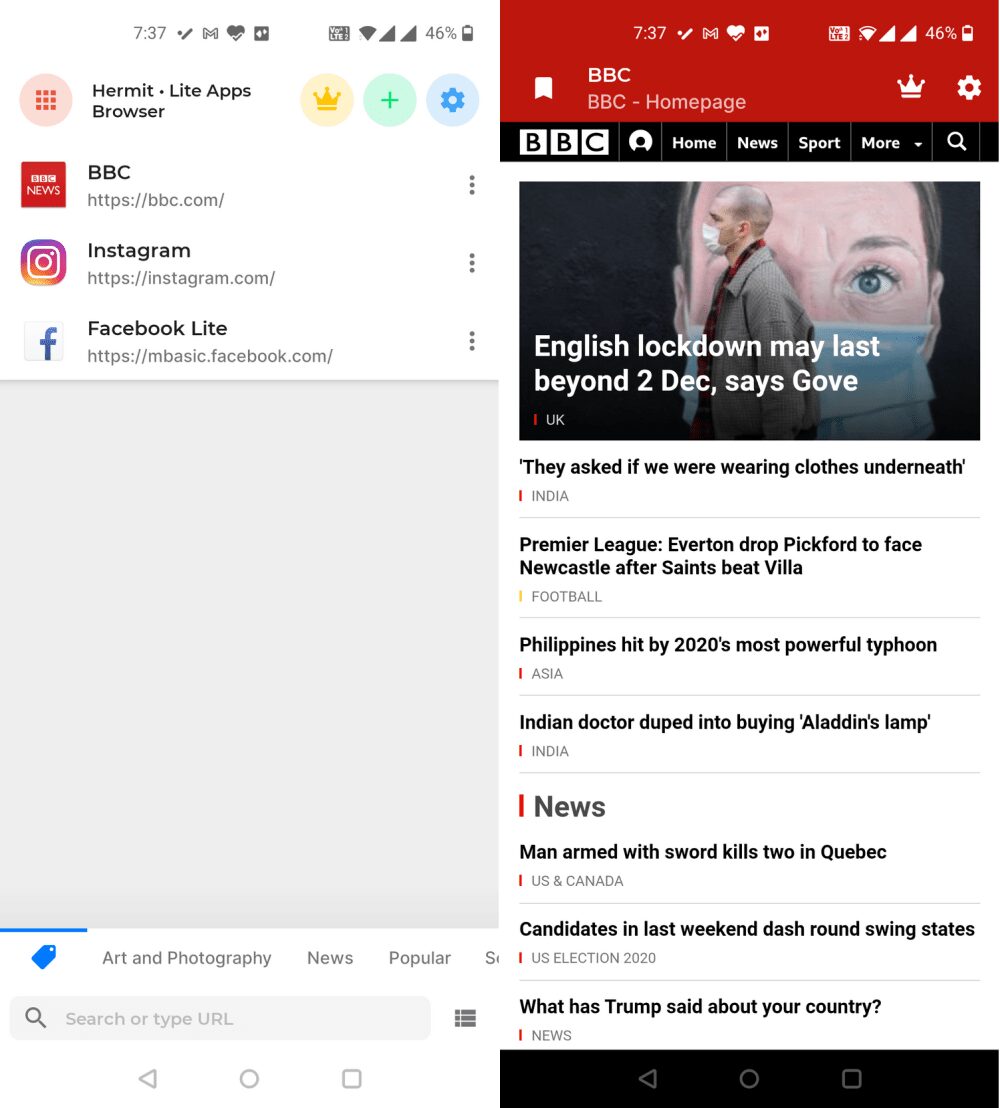Tap Android home button in BBC window
This screenshot has width=1000, height=1108.
coord(749,1078)
